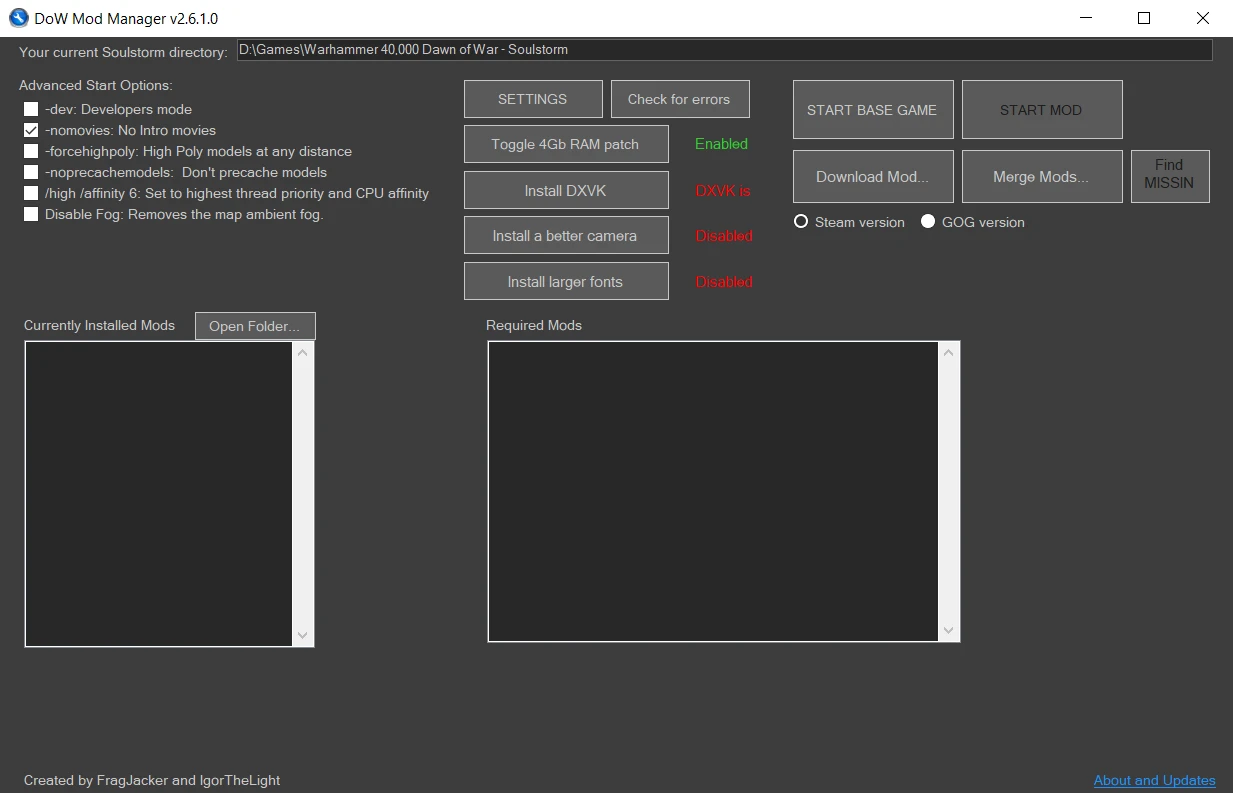Toggle the 4Gb RAM patch
Screen dimensions: 1233x793
[x=566, y=144]
